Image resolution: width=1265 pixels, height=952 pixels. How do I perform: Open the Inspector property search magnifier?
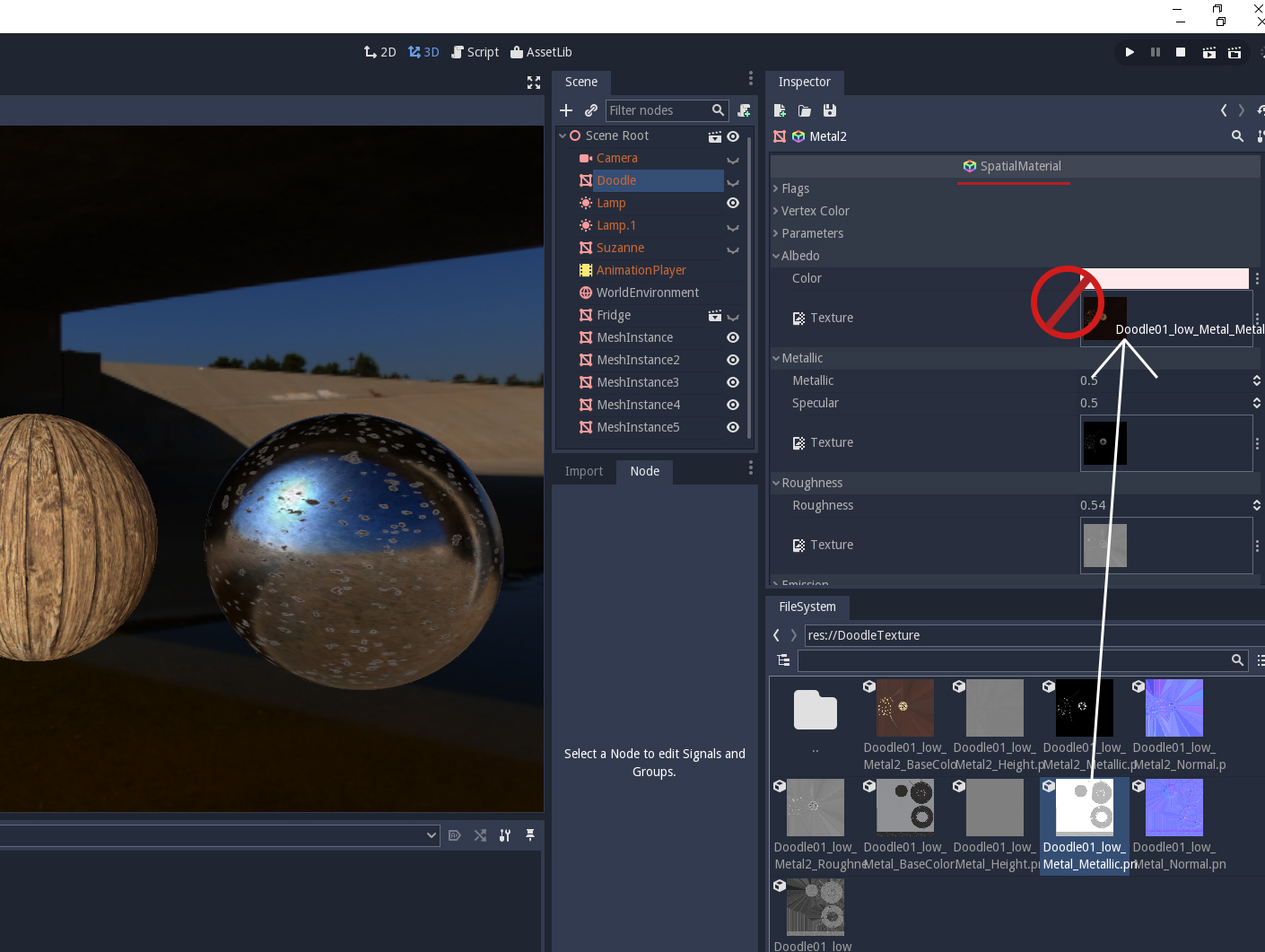pos(1237,136)
